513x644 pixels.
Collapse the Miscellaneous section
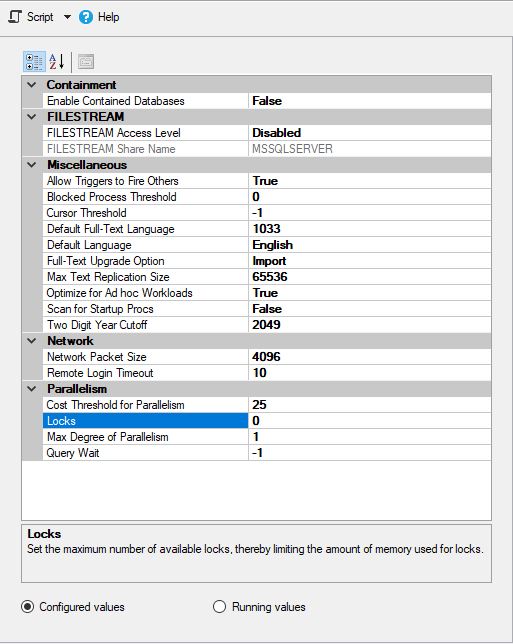[x=32, y=165]
